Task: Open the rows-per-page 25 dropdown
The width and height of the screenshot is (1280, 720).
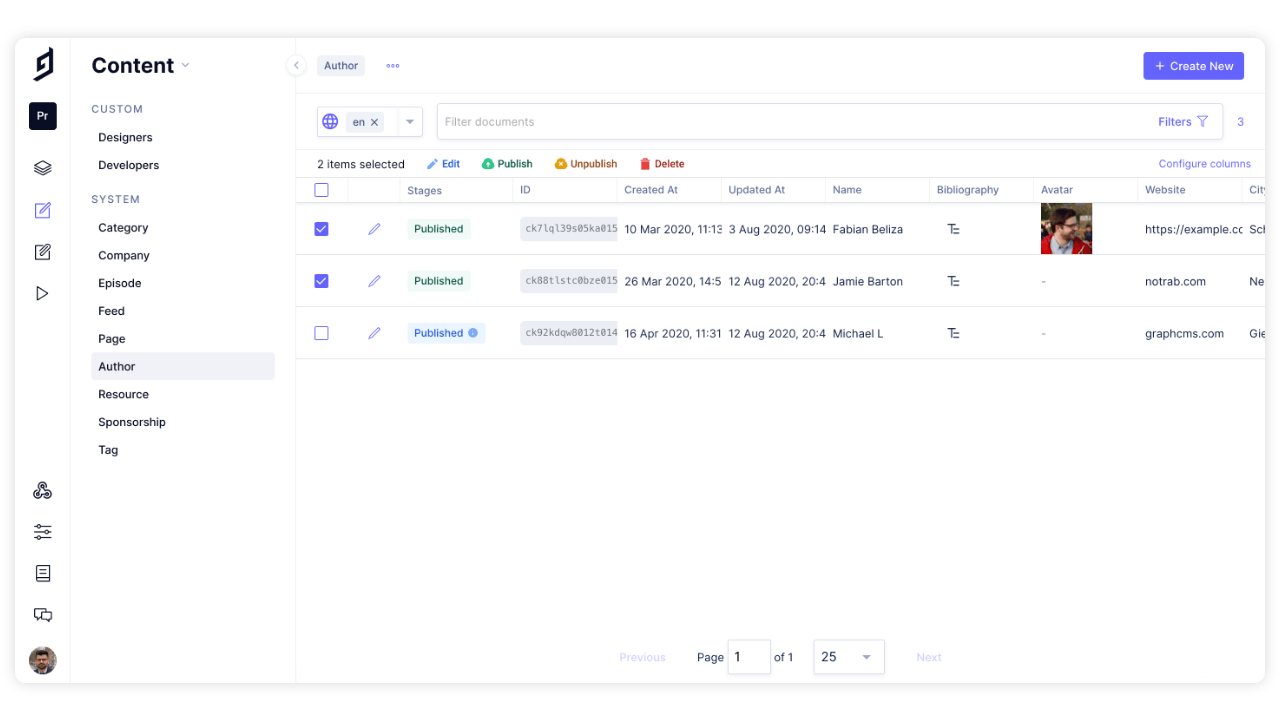Action: pos(848,657)
